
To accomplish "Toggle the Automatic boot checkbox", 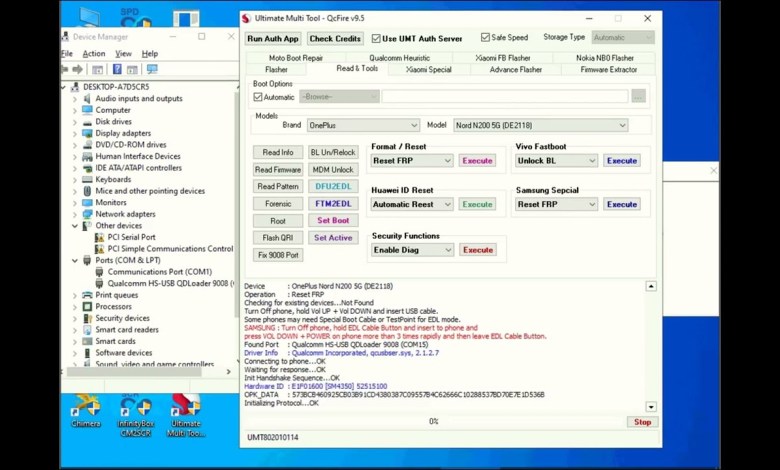I will pyautogui.click(x=258, y=97).
